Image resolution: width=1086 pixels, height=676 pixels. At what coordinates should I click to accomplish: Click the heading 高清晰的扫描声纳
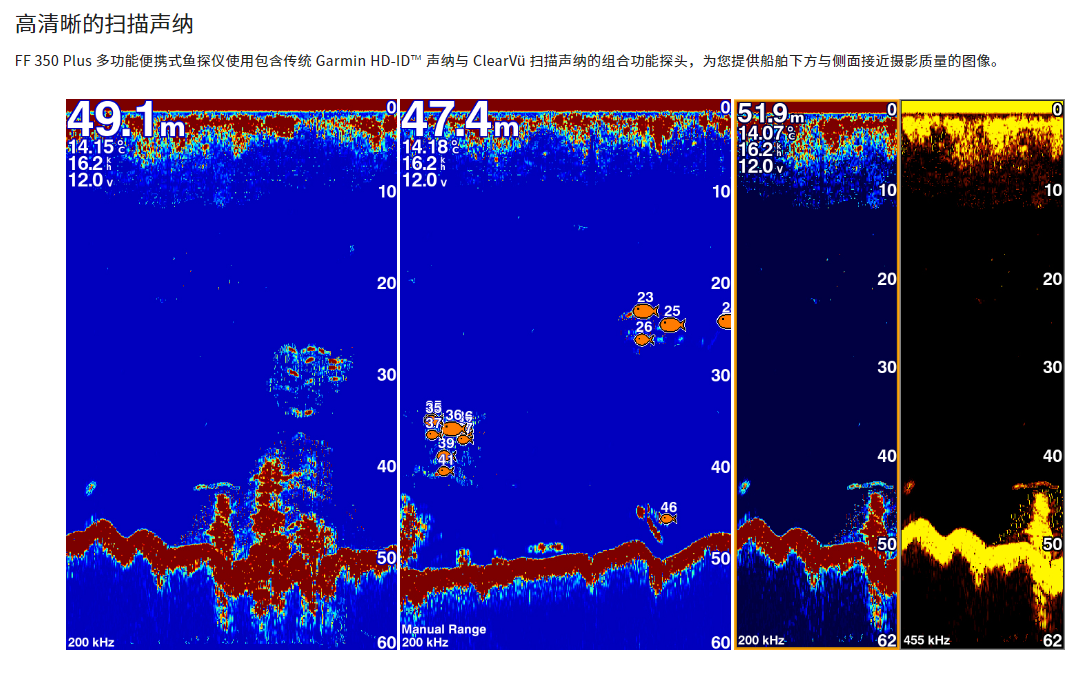[x=104, y=25]
